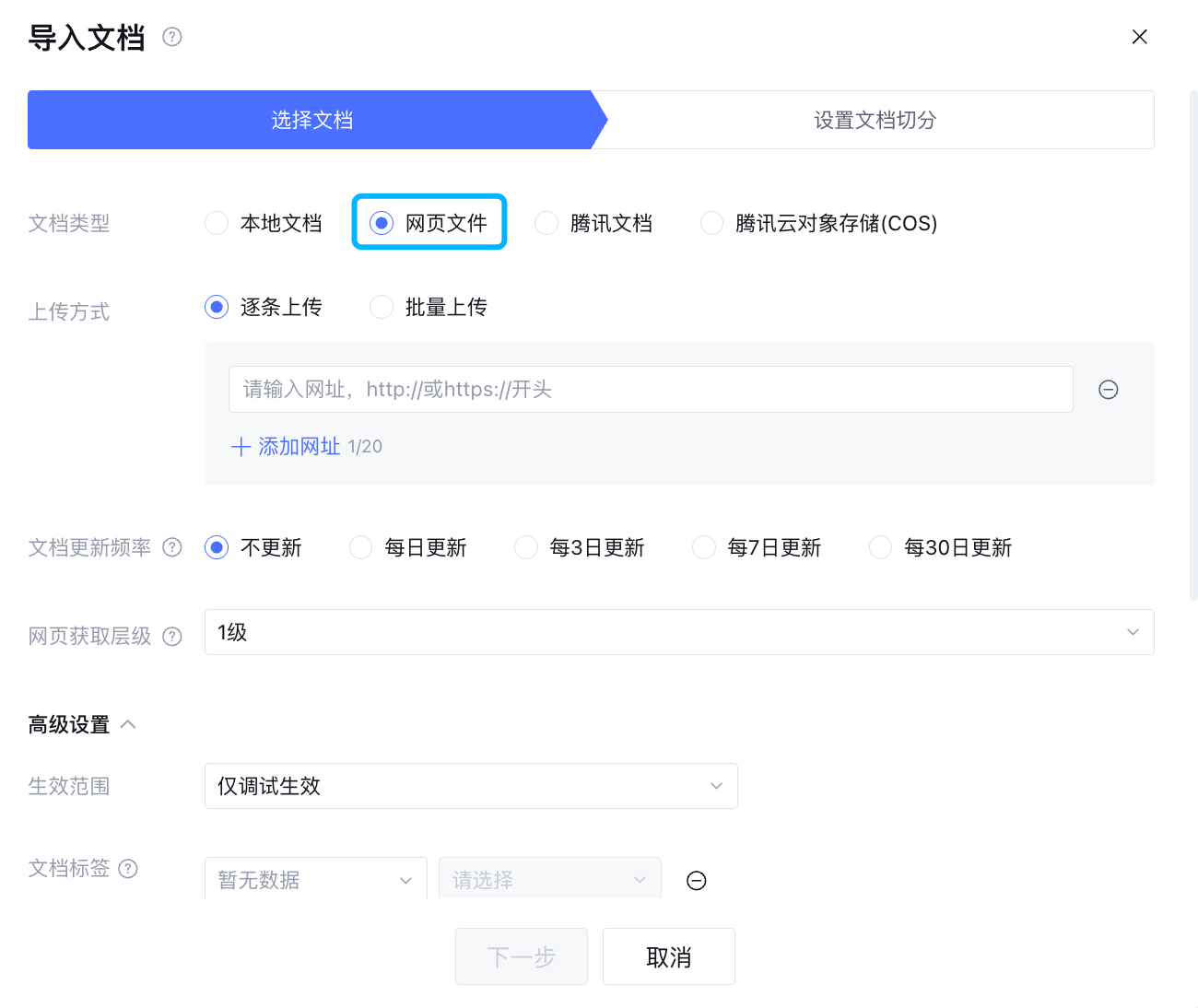This screenshot has height=1008, width=1198.
Task: Click 添加网址 to add a URL
Action: coord(288,447)
